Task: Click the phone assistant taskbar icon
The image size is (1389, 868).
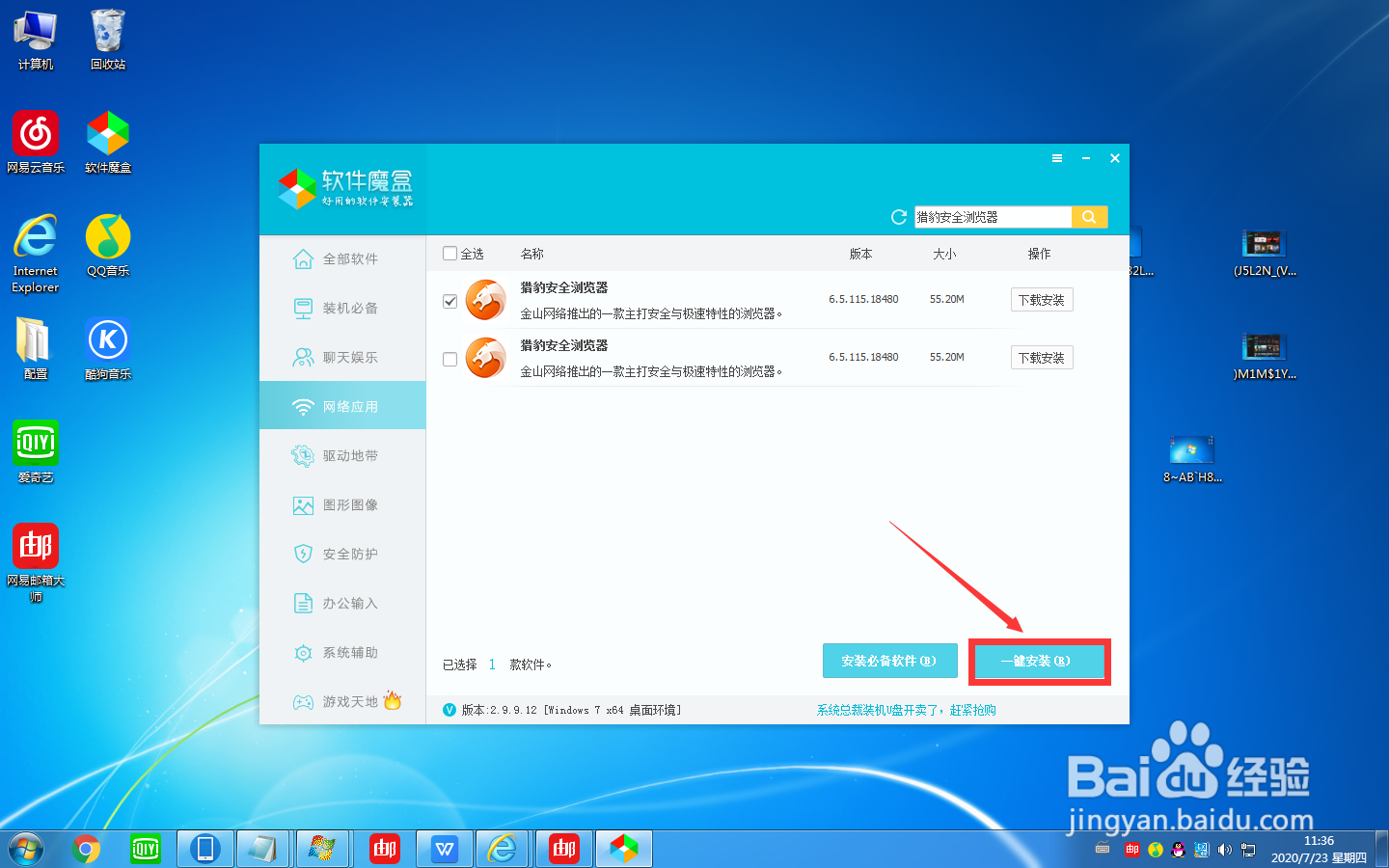Action: 205,849
